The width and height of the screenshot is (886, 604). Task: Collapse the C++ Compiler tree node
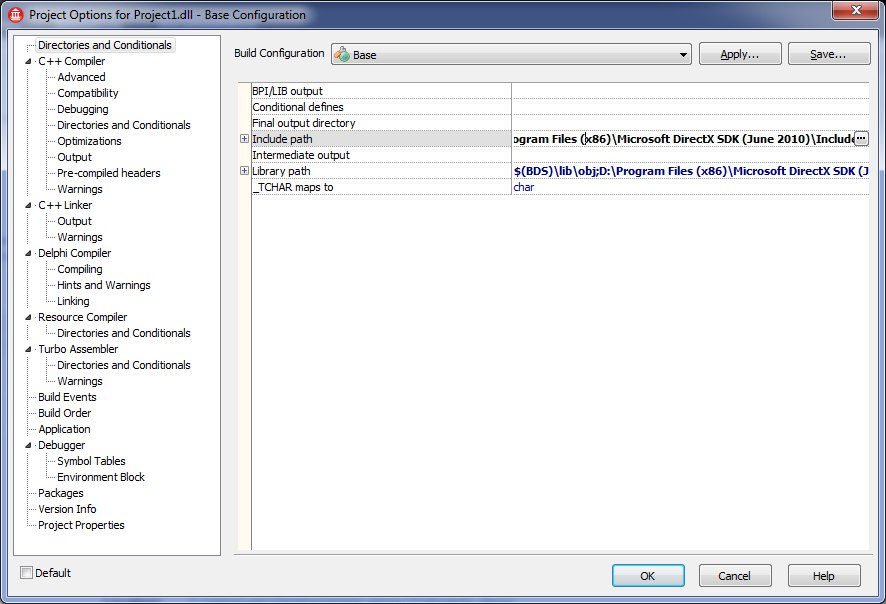pyautogui.click(x=29, y=62)
